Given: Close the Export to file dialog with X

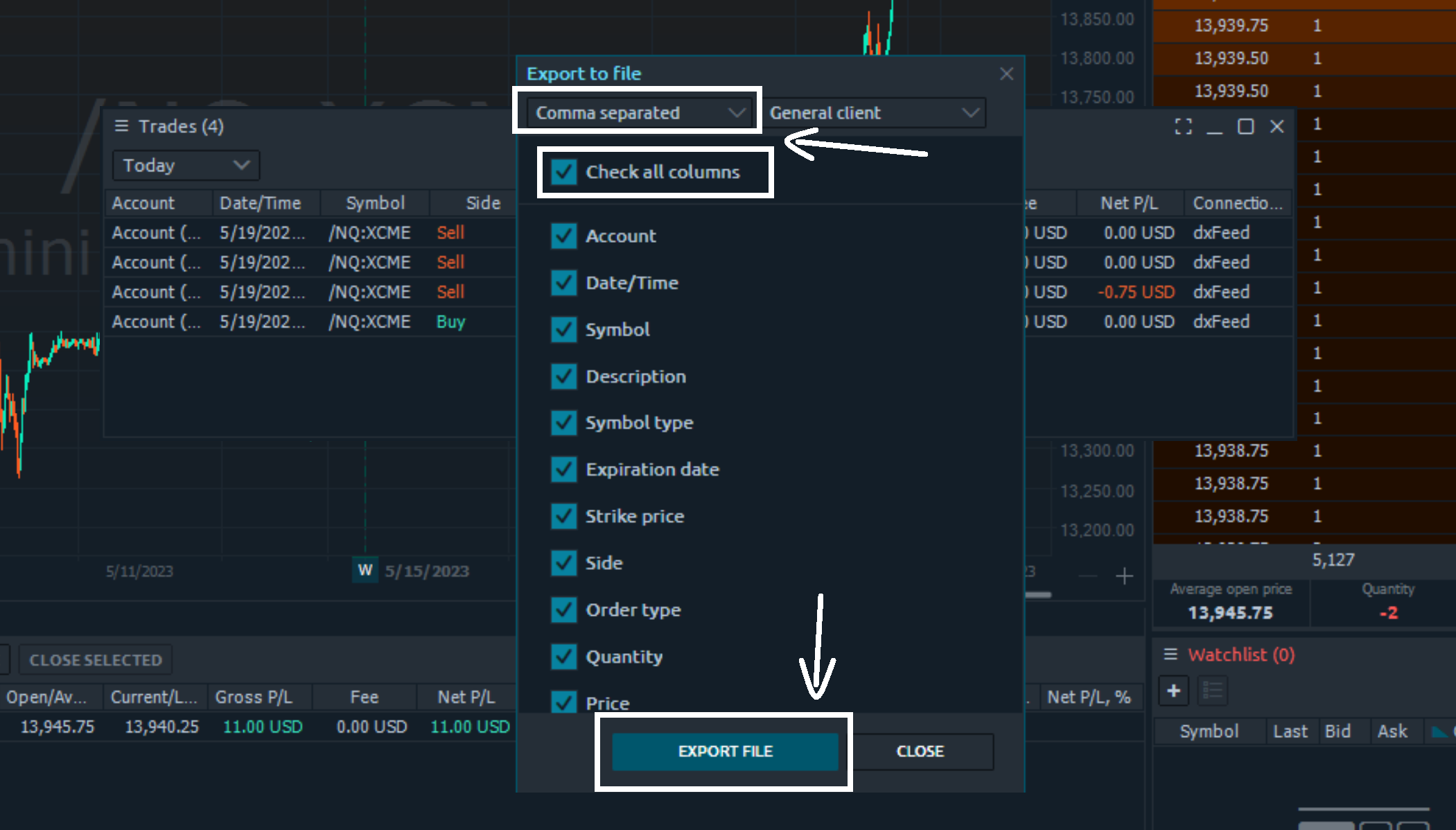Looking at the screenshot, I should (x=1006, y=74).
